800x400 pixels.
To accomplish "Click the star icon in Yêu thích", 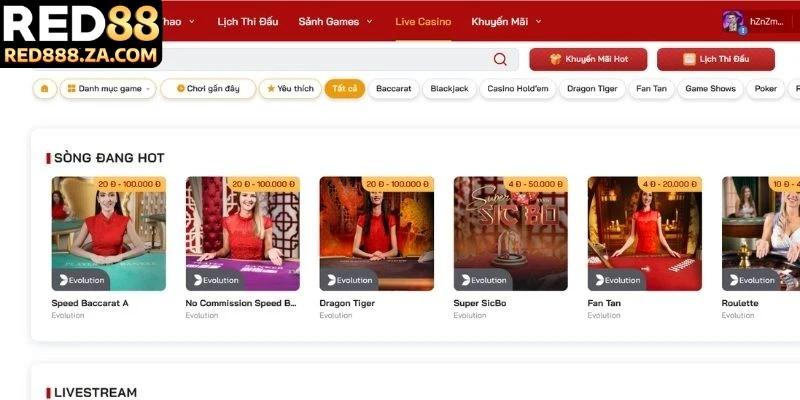I will click(x=271, y=88).
